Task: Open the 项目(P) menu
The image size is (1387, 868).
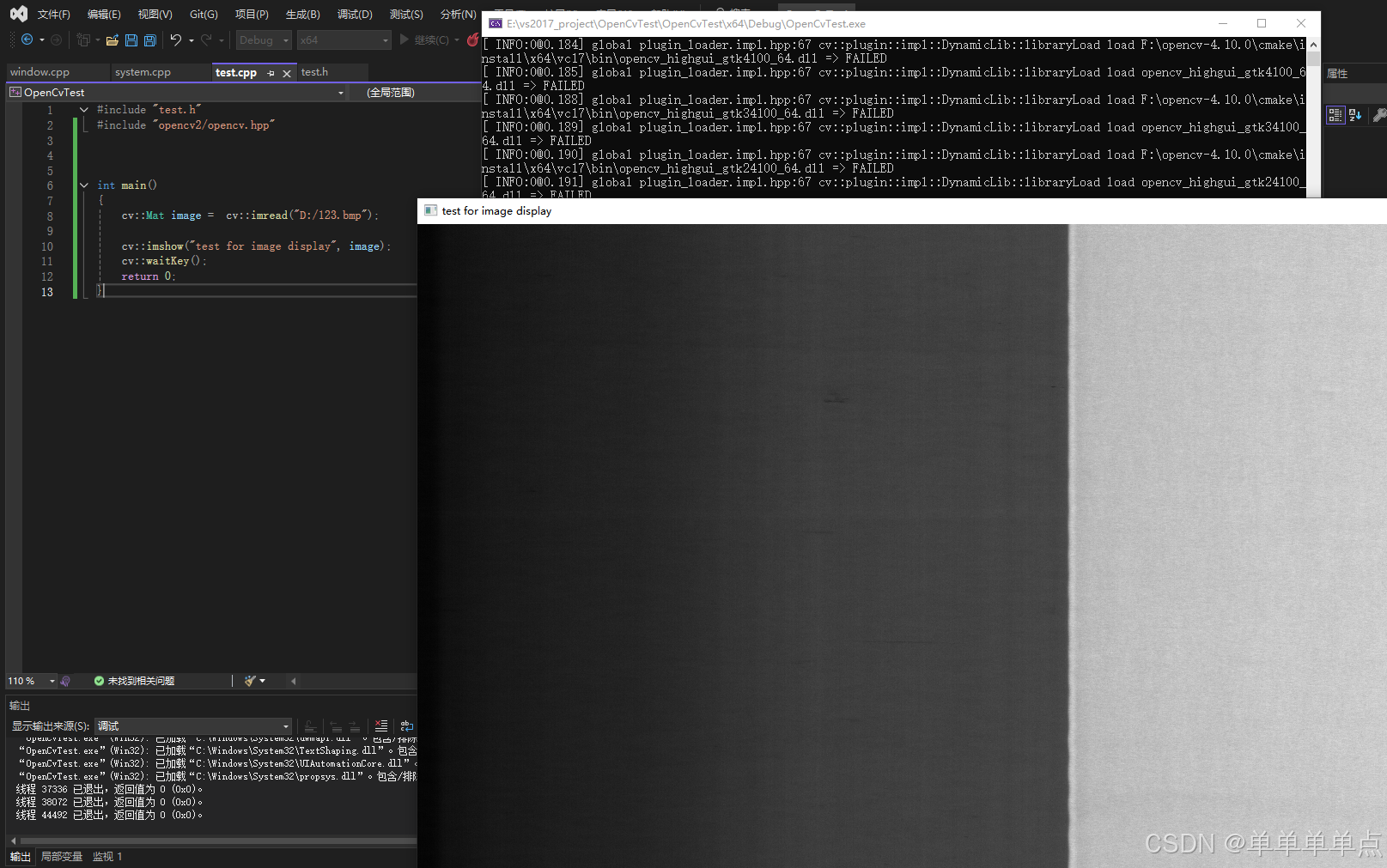Action: tap(252, 15)
